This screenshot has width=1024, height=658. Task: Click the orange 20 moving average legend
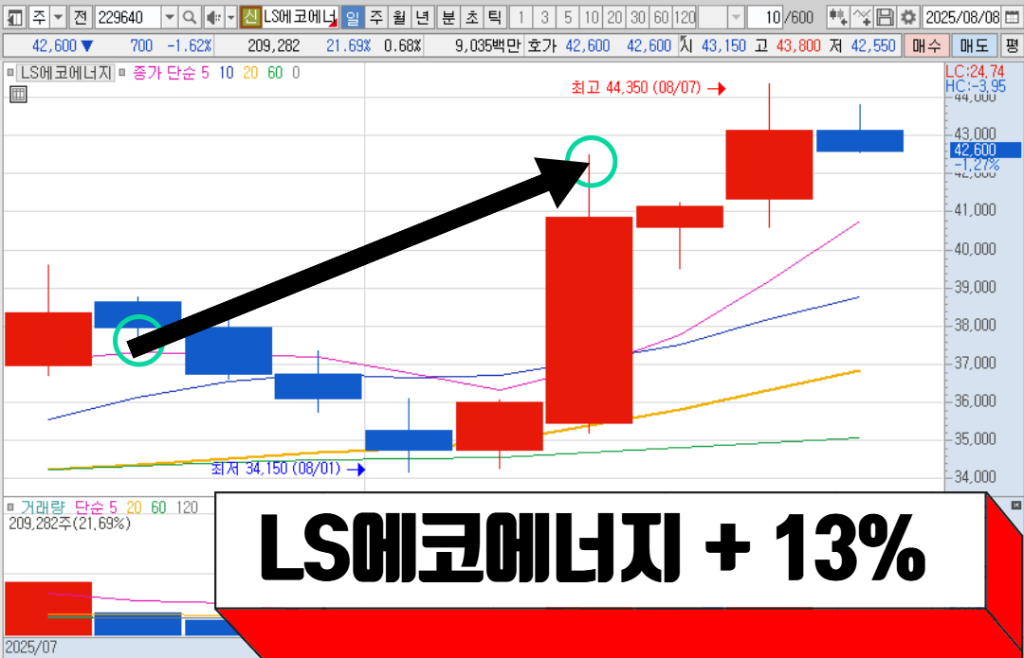(251, 72)
